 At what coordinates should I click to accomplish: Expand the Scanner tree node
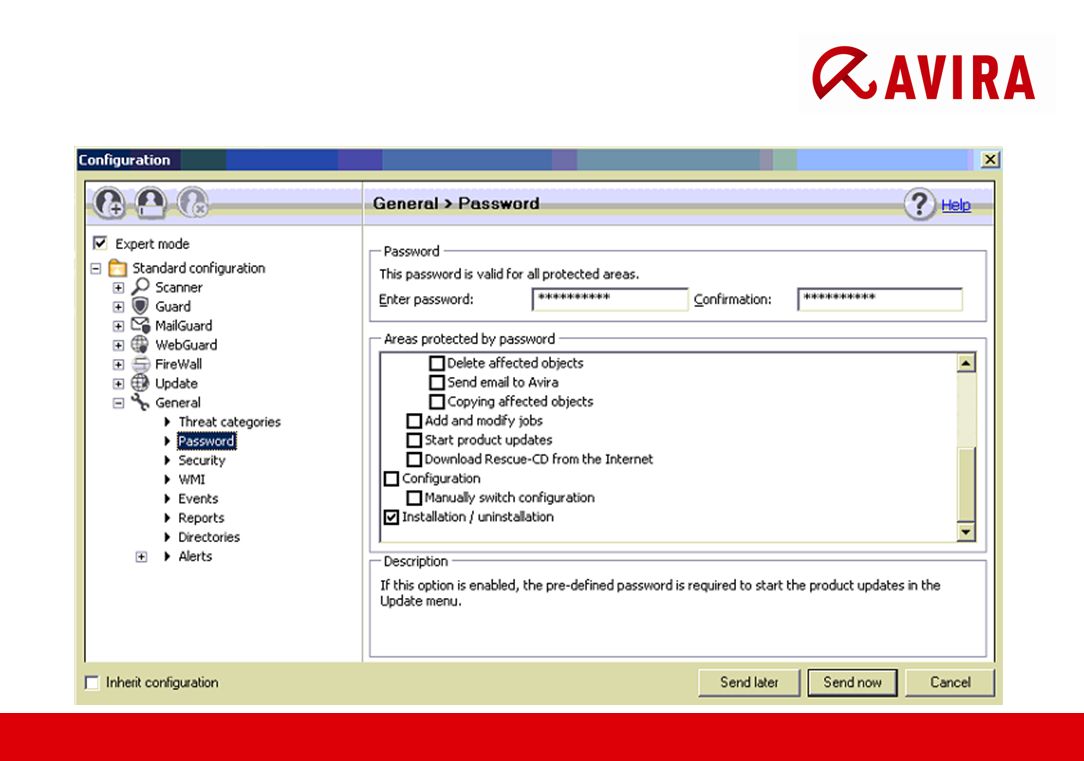119,288
